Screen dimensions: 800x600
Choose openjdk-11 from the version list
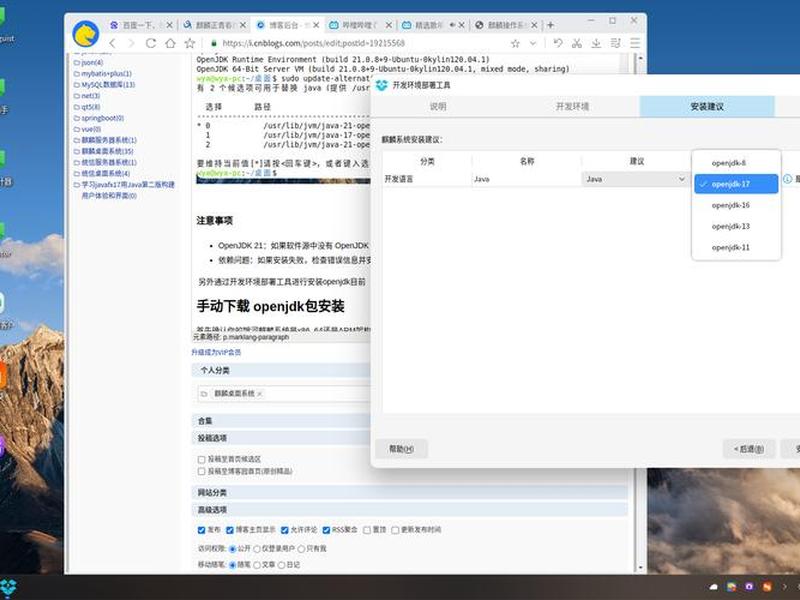[x=736, y=248]
